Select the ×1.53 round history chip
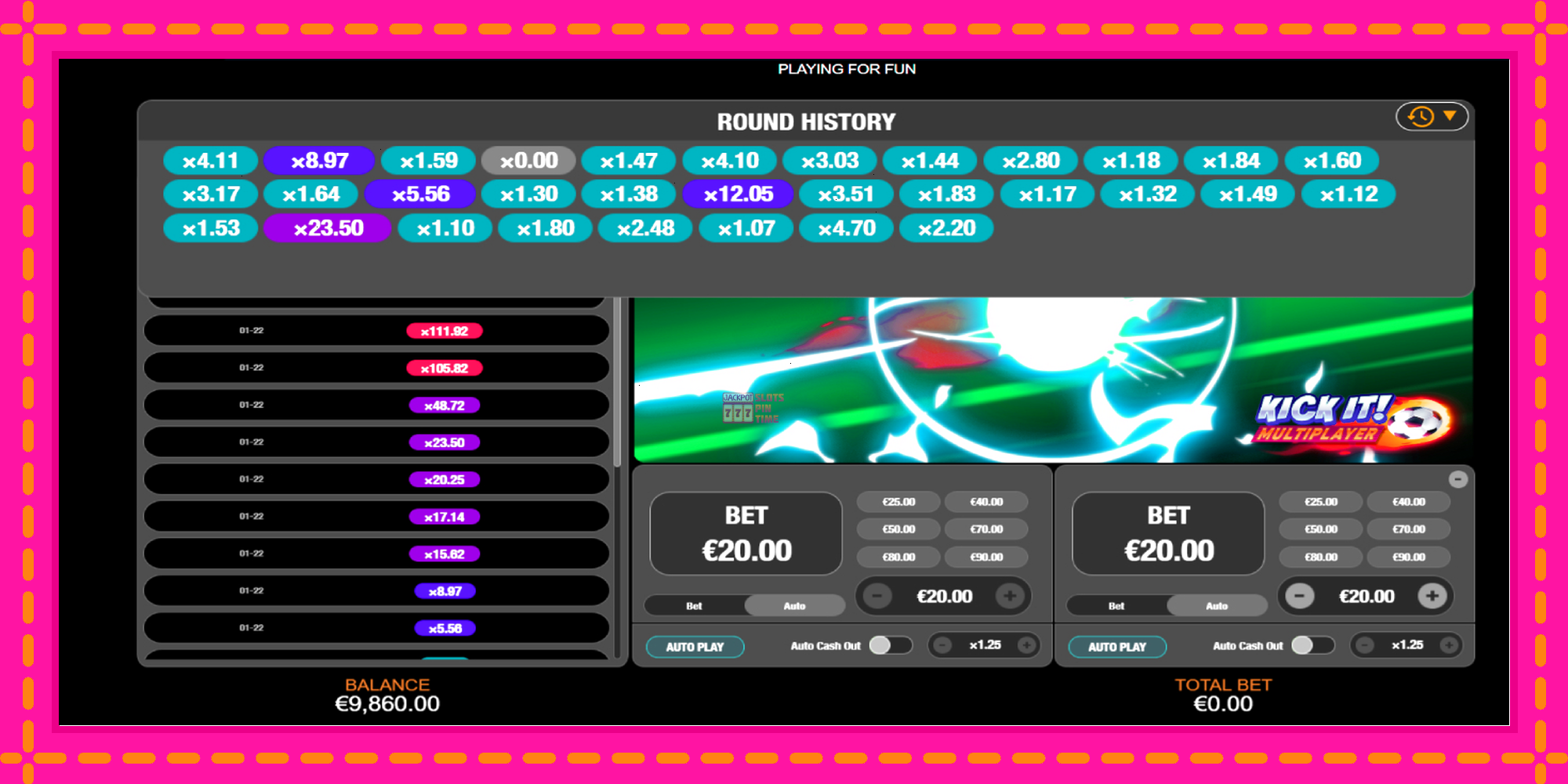This screenshot has height=784, width=1568. (210, 228)
